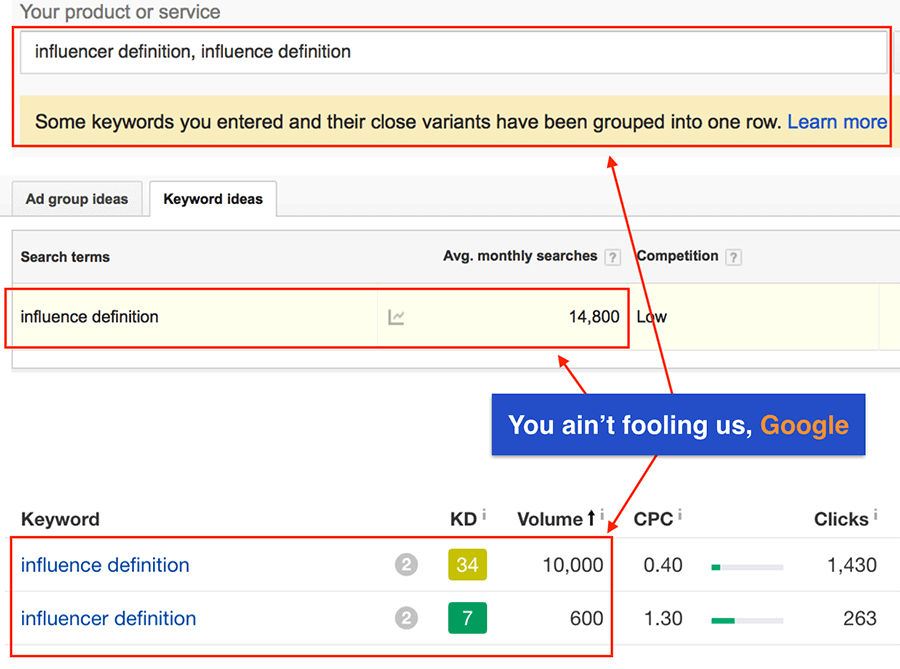Click the help icon next to Competition
This screenshot has width=900, height=669.
click(x=734, y=257)
